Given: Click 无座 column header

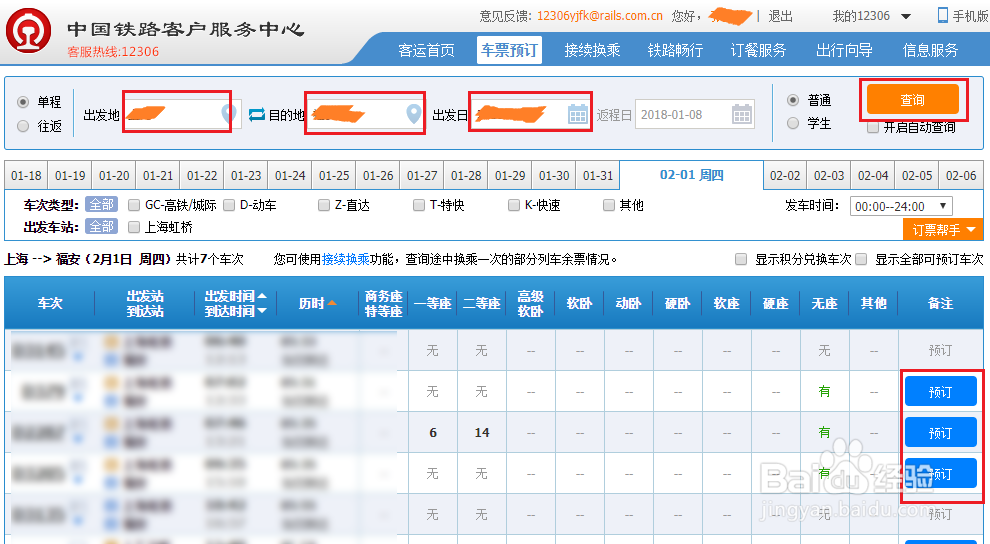Looking at the screenshot, I should click(824, 304).
